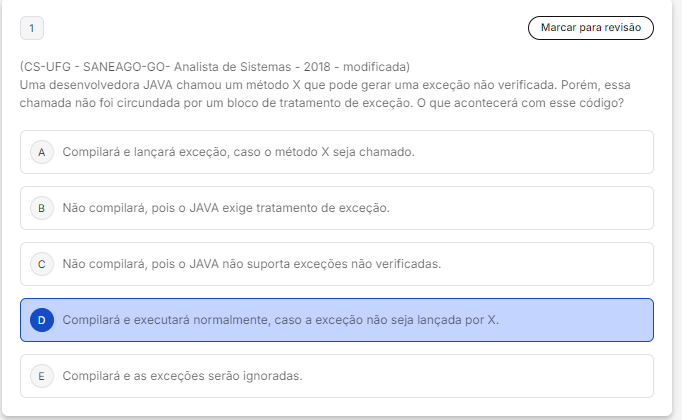Pick answer 'JAVA exige tratamento de exceção'
This screenshot has width=682, height=420.
[225, 208]
